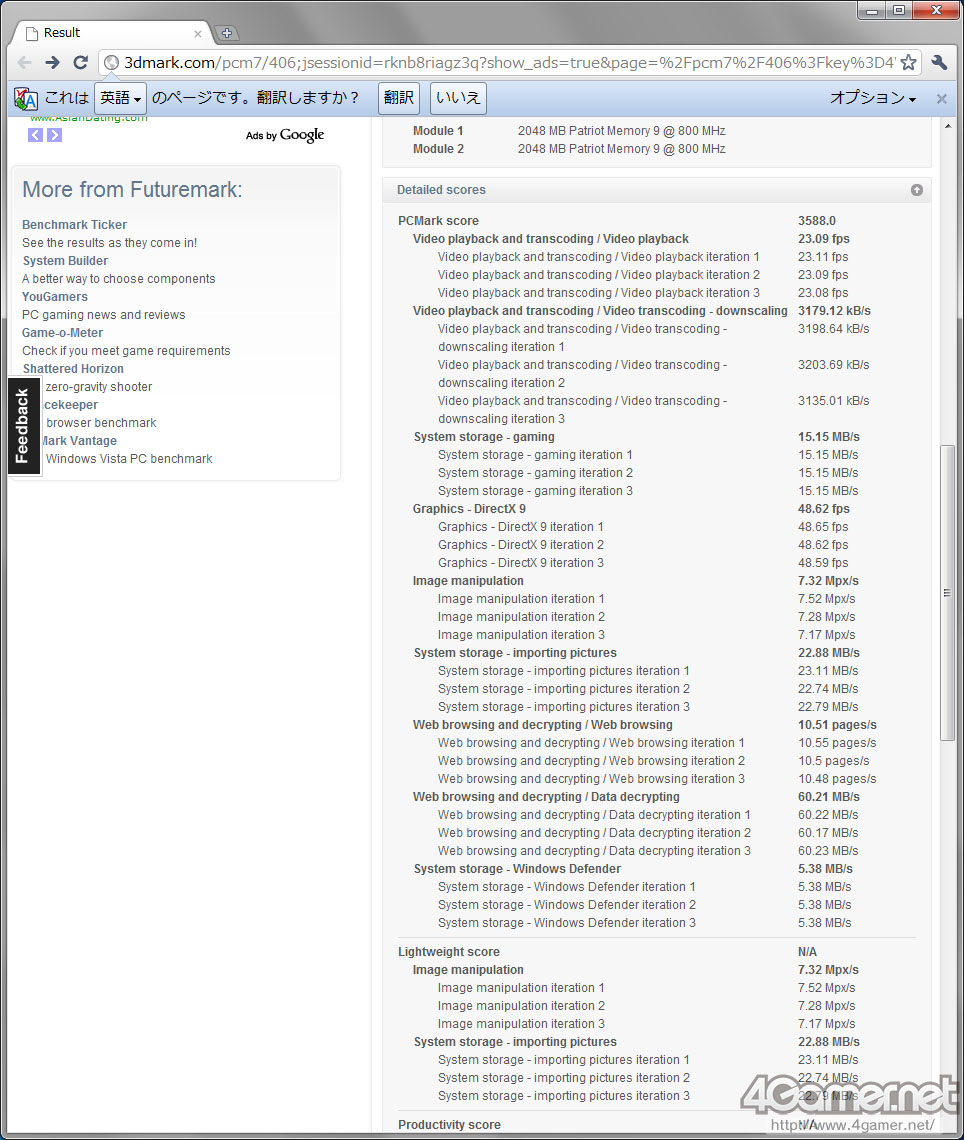Click the Google Translate bar icon
This screenshot has height=1140, width=965.
25,98
